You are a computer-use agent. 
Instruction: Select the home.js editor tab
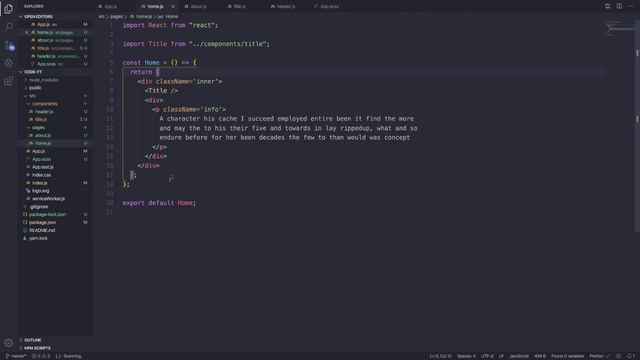coord(155,7)
